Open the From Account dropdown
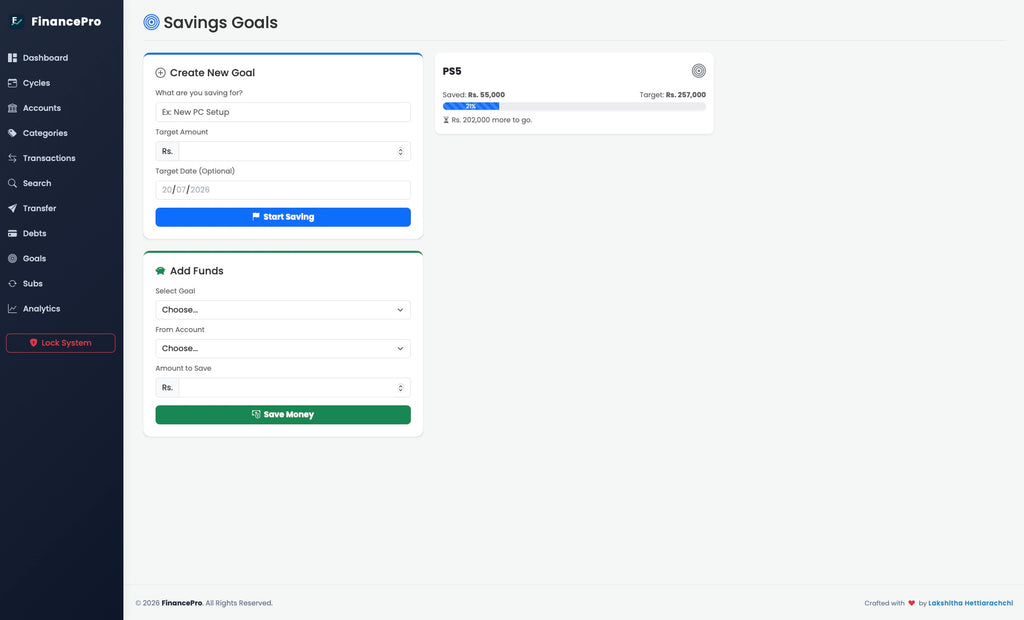 283,348
